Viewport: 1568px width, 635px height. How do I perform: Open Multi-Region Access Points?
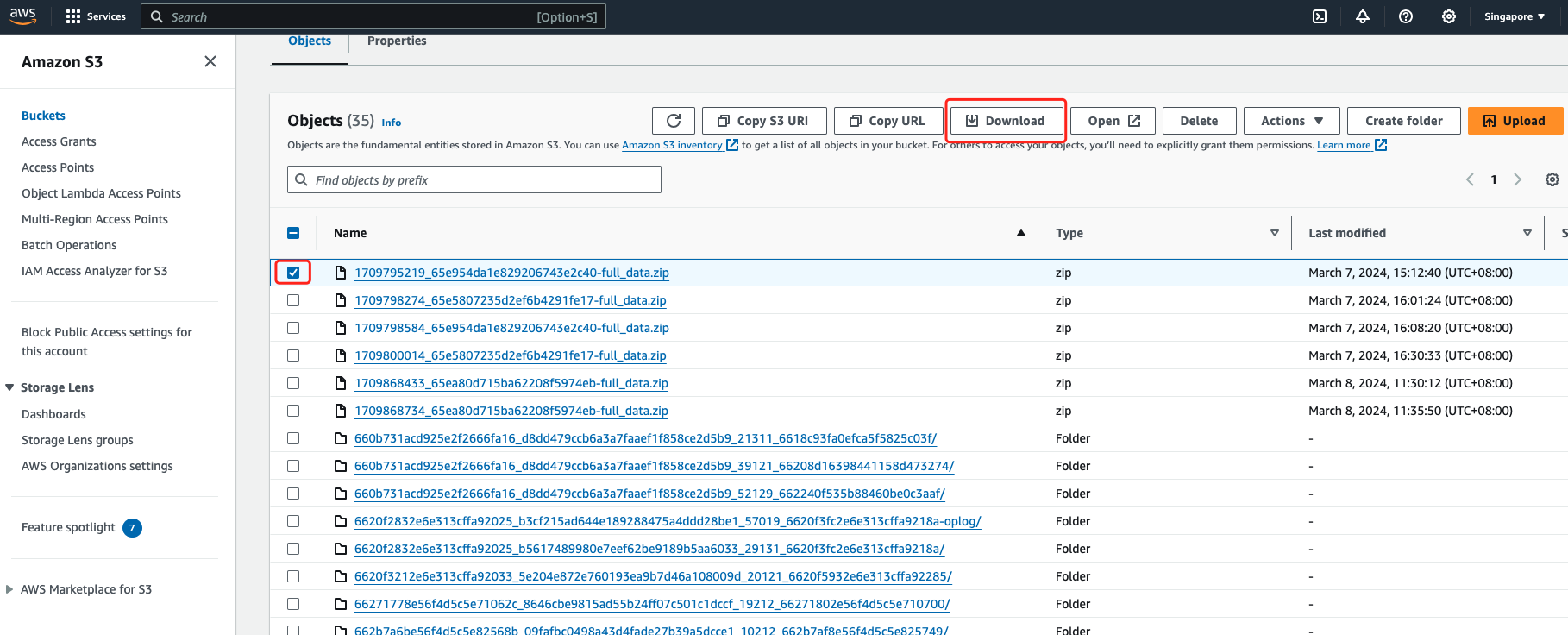95,219
